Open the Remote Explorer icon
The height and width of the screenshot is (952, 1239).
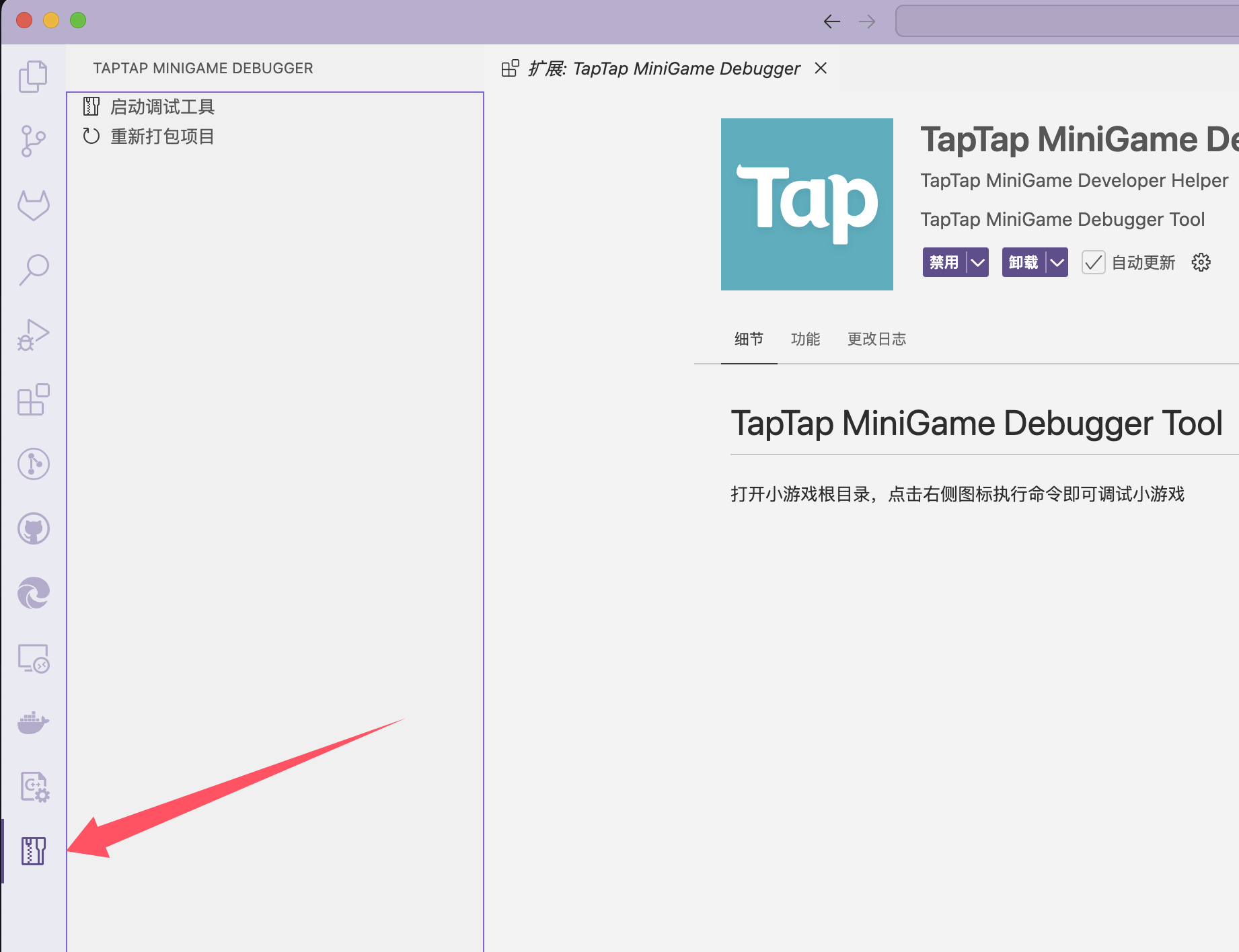[x=33, y=658]
